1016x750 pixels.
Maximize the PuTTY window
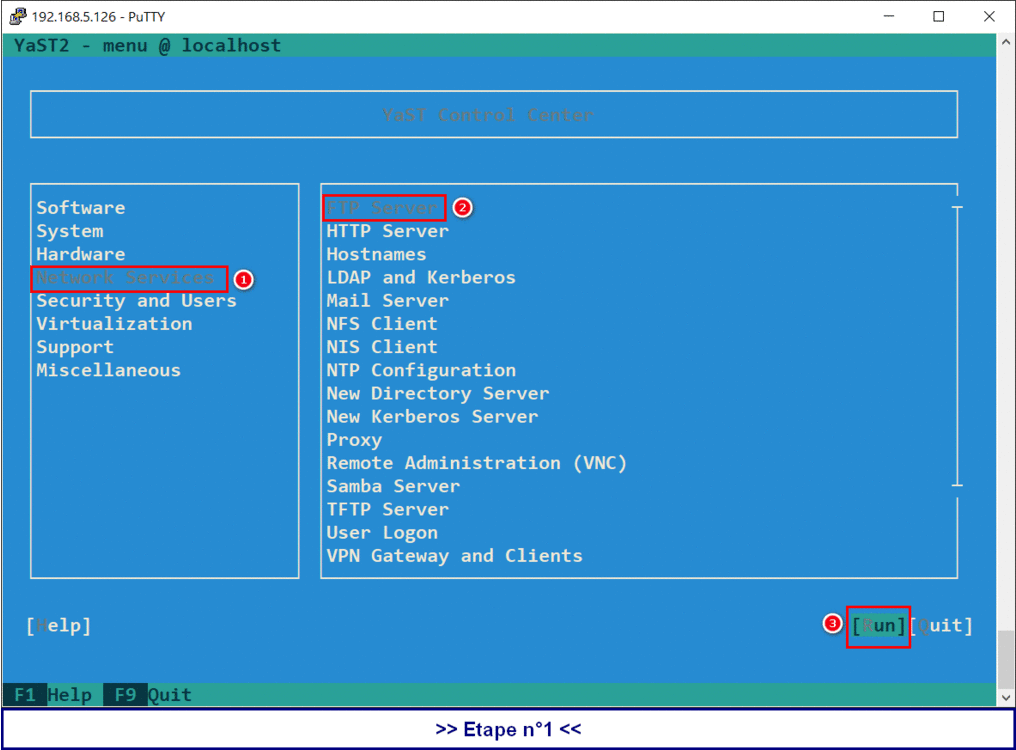click(x=939, y=16)
